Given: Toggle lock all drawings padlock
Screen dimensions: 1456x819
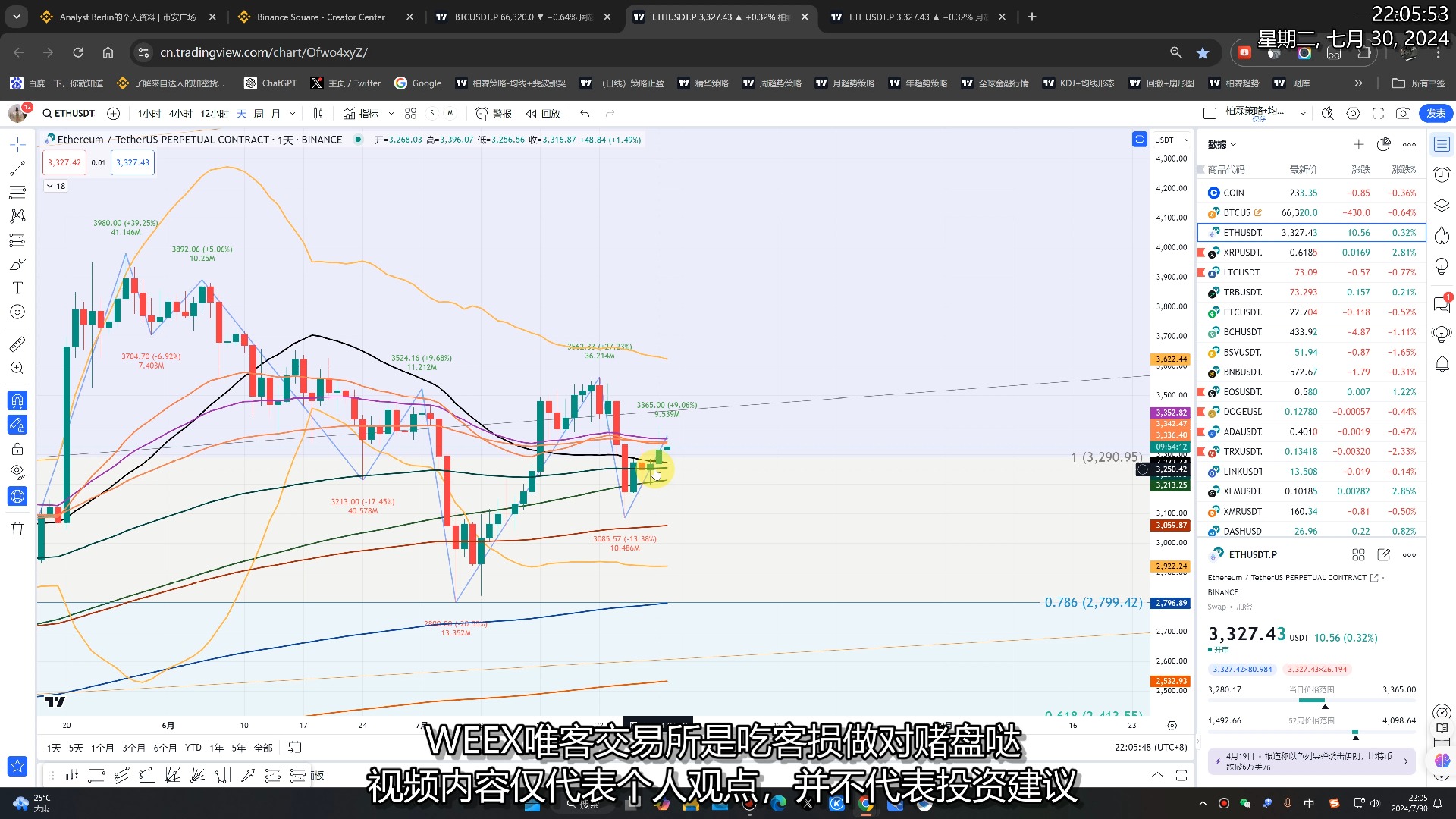Looking at the screenshot, I should point(17,449).
